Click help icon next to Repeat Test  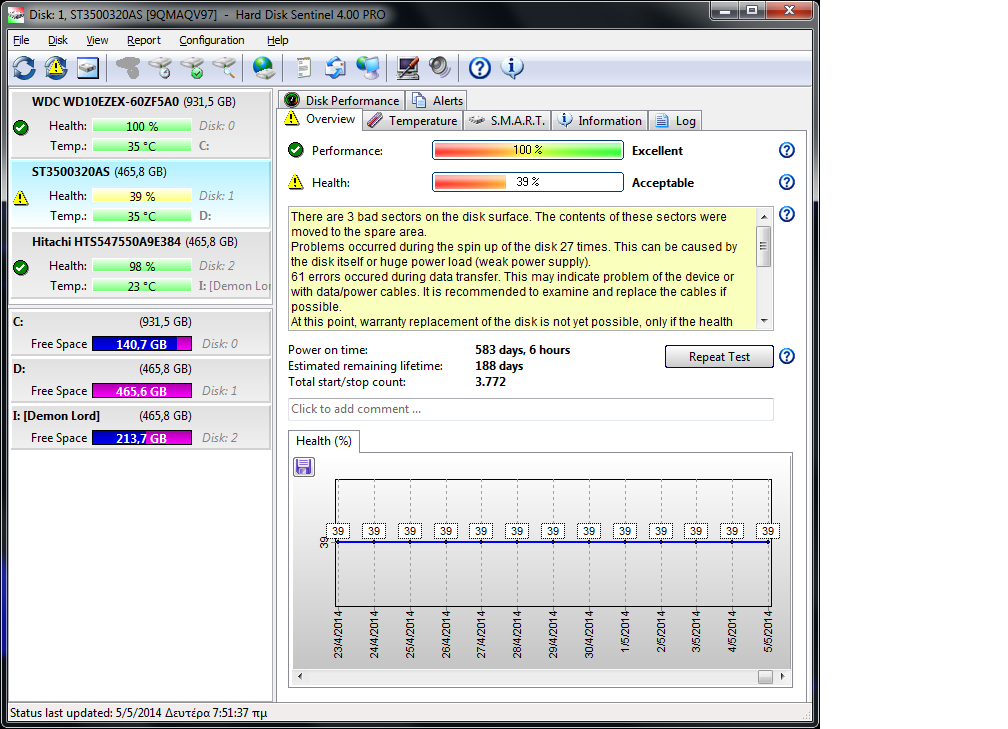[x=787, y=356]
